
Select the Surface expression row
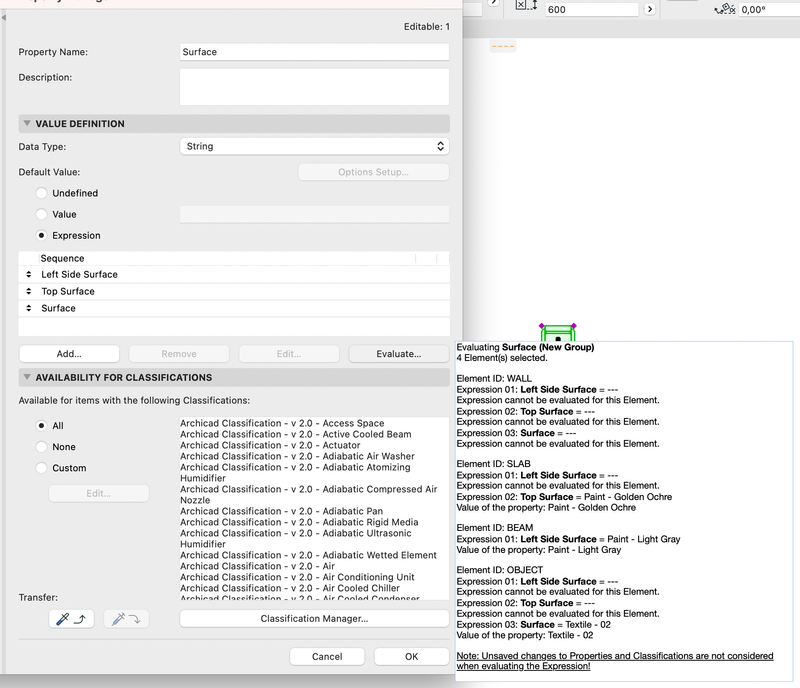coord(234,308)
